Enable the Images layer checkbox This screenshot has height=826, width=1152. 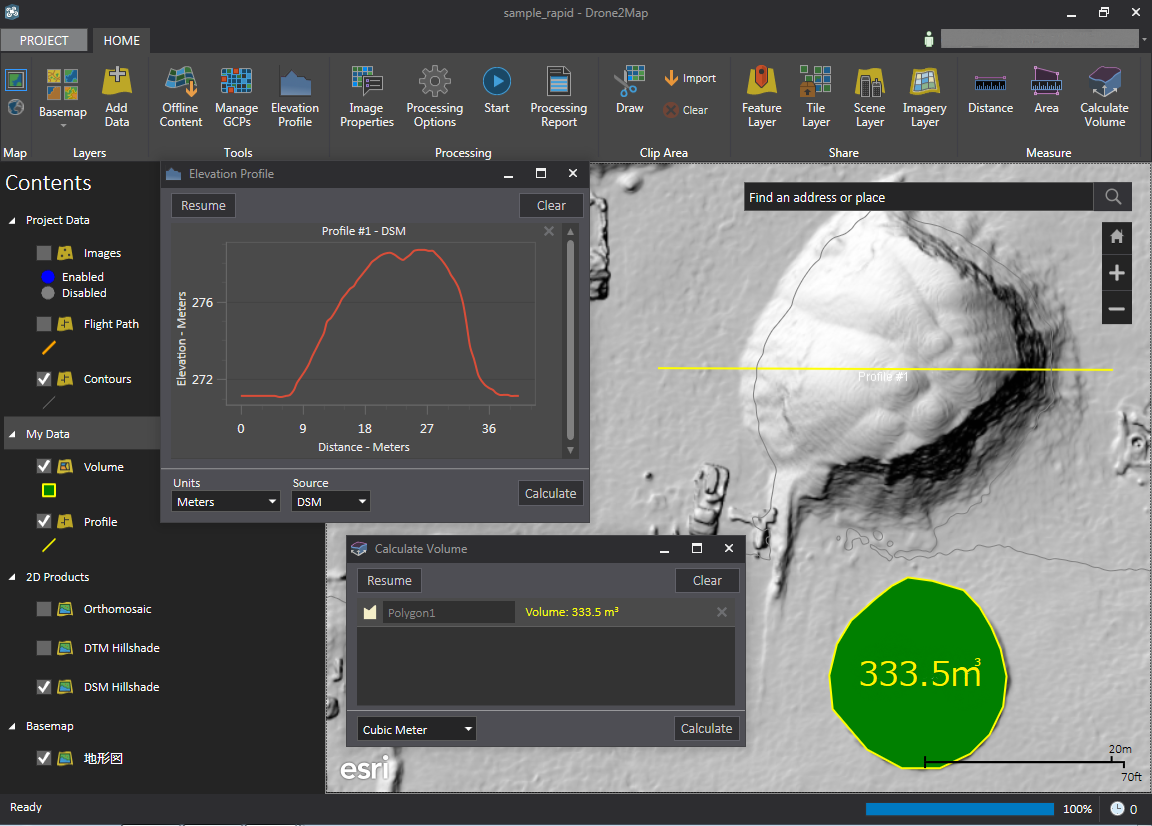44,253
